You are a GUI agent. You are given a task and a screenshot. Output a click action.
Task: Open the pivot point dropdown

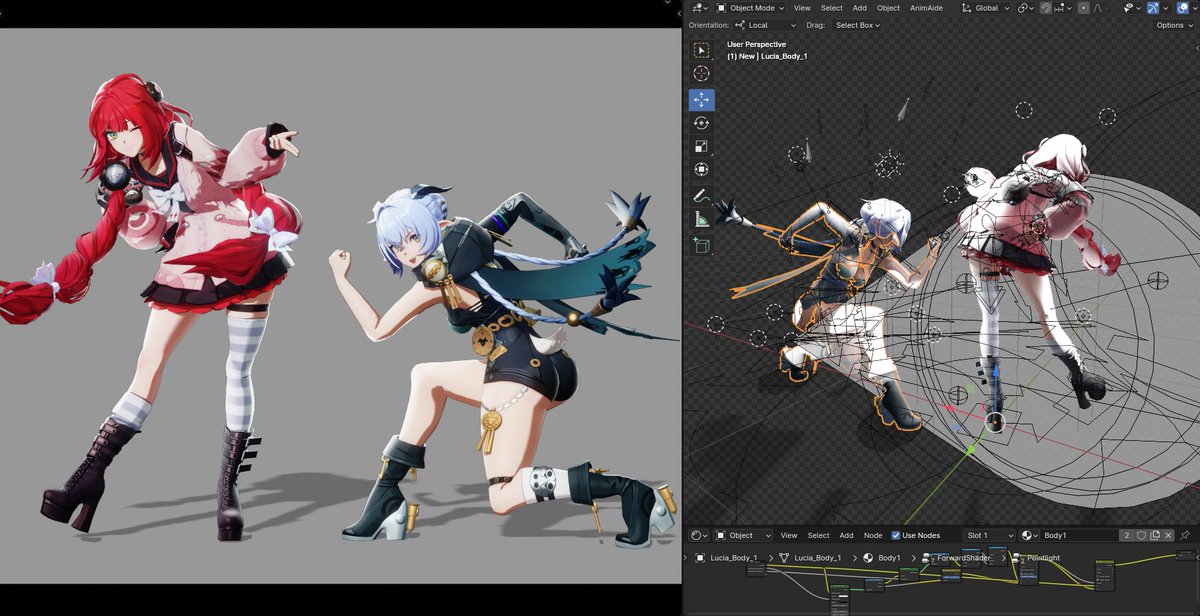[x=1025, y=8]
